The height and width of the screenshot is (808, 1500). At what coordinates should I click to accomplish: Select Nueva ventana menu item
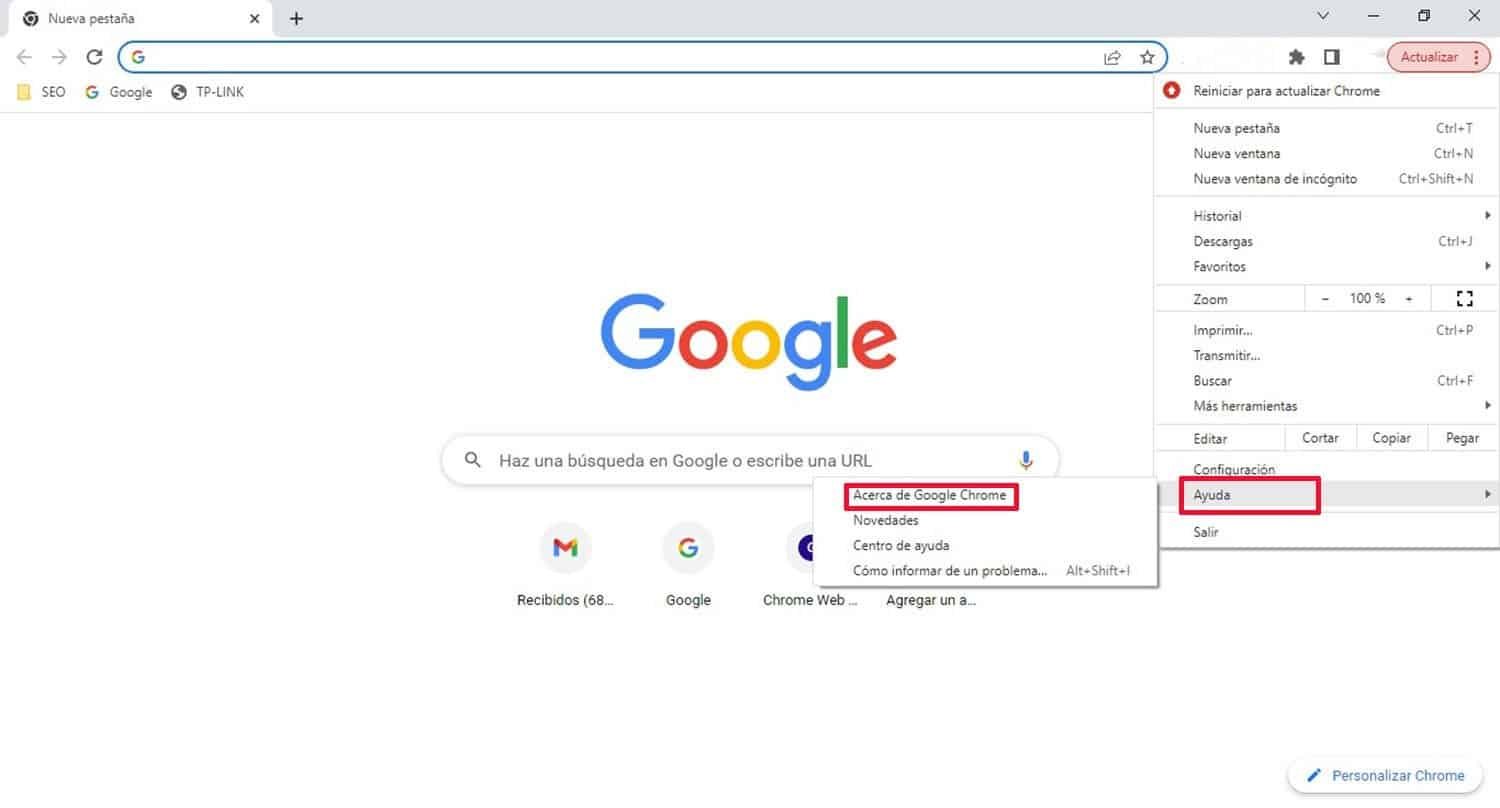coord(1326,153)
